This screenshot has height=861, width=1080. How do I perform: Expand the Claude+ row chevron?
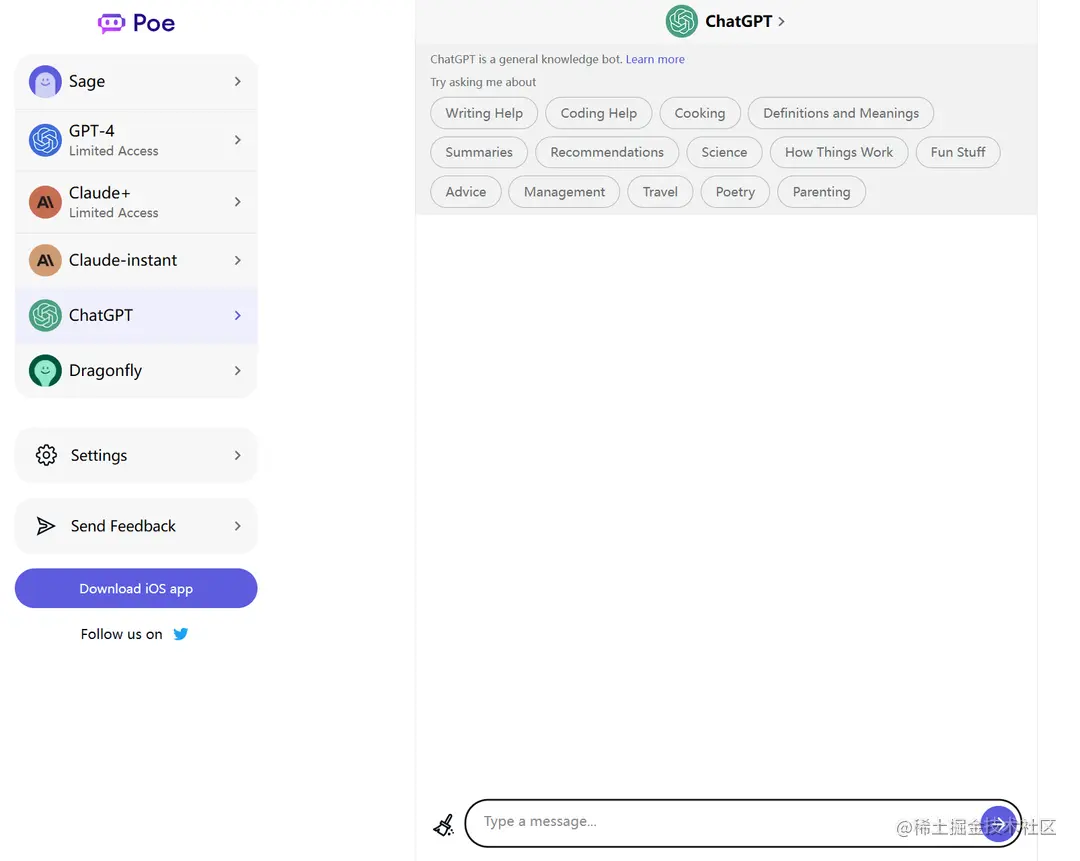[238, 202]
